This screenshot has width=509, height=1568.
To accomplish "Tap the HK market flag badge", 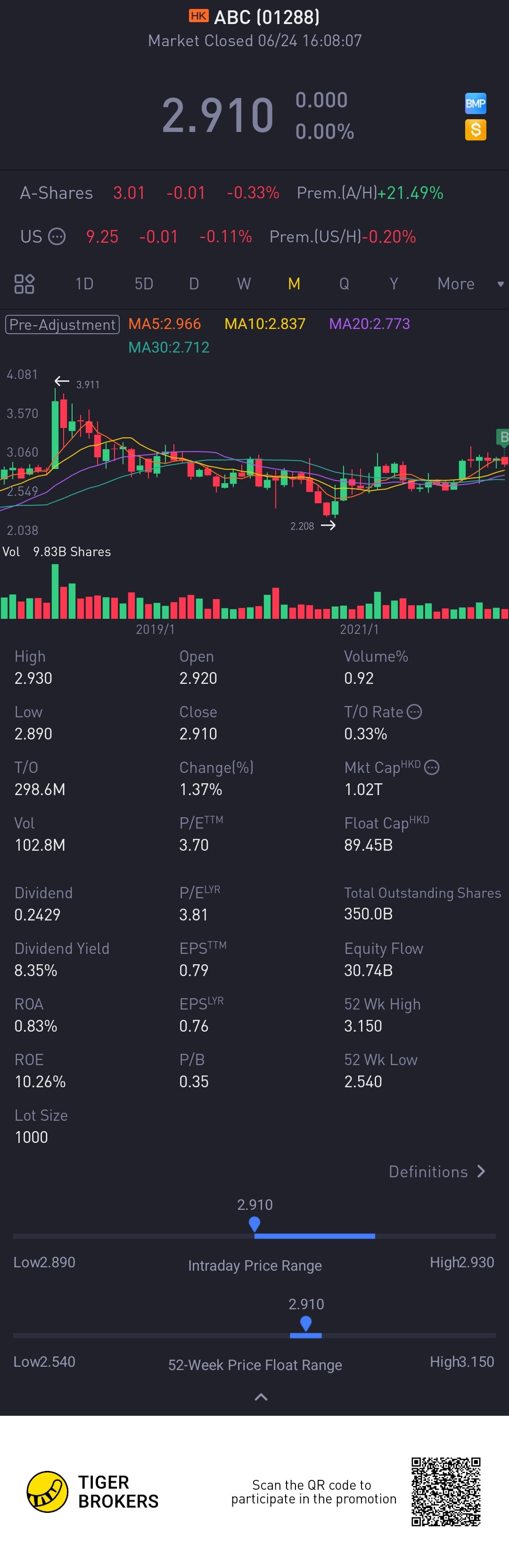I will click(x=198, y=16).
